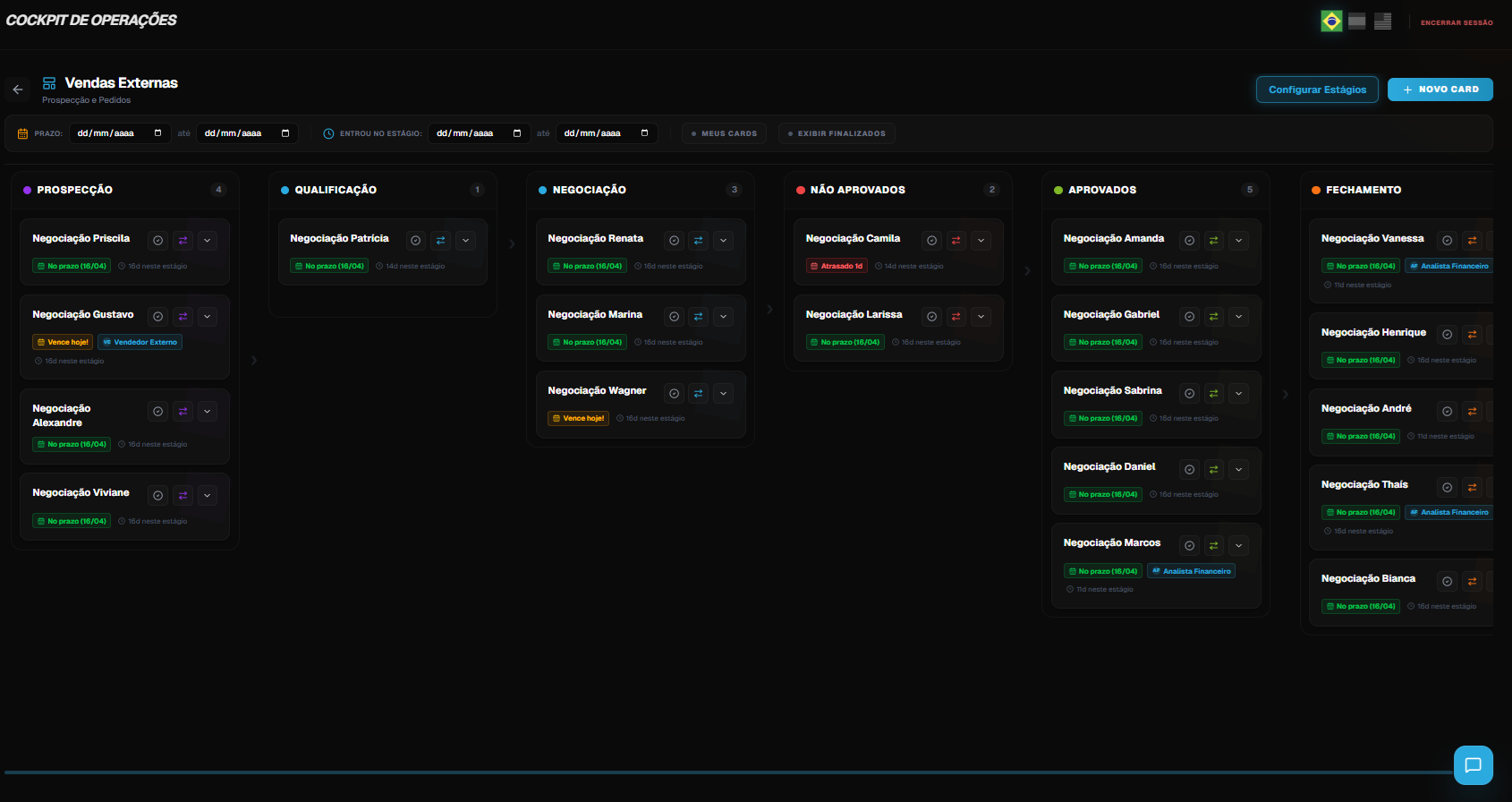Open the Entrou no Estágio start date field
The height and width of the screenshot is (802, 1512).
(480, 133)
